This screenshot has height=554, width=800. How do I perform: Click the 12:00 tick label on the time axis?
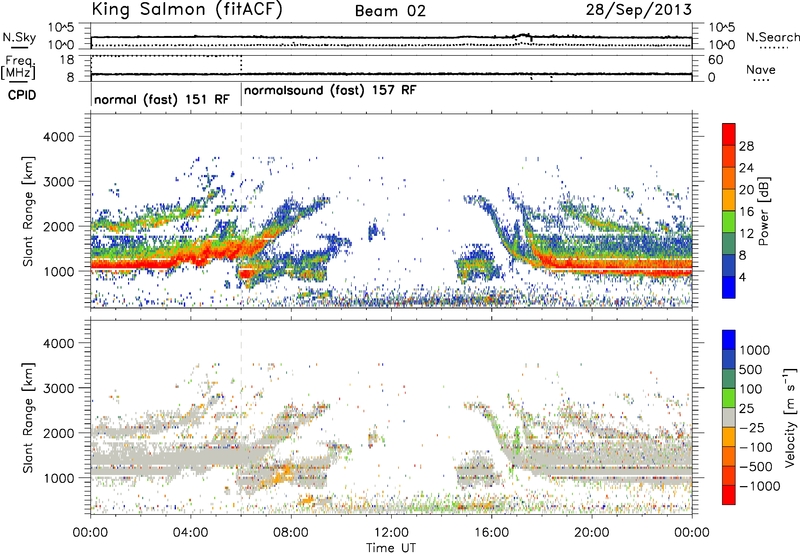click(x=391, y=533)
